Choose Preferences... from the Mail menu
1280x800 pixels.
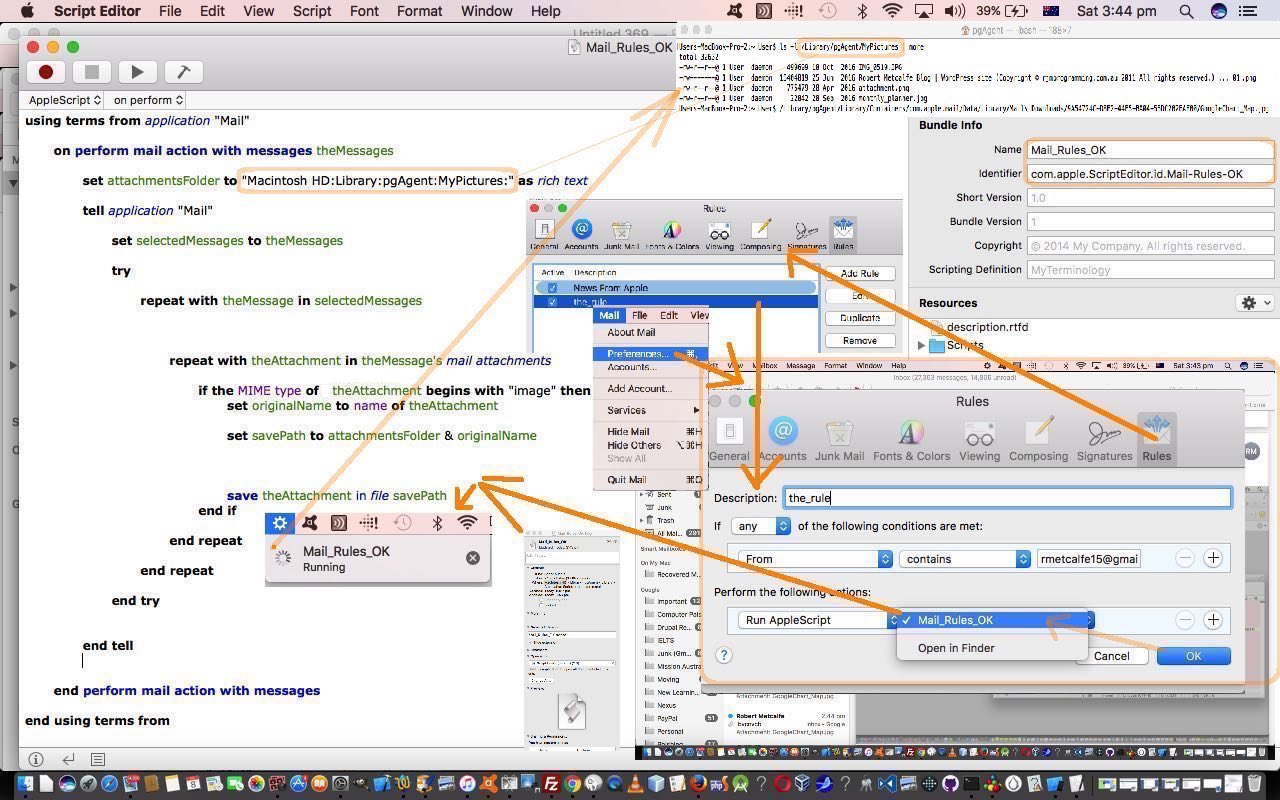coord(651,354)
